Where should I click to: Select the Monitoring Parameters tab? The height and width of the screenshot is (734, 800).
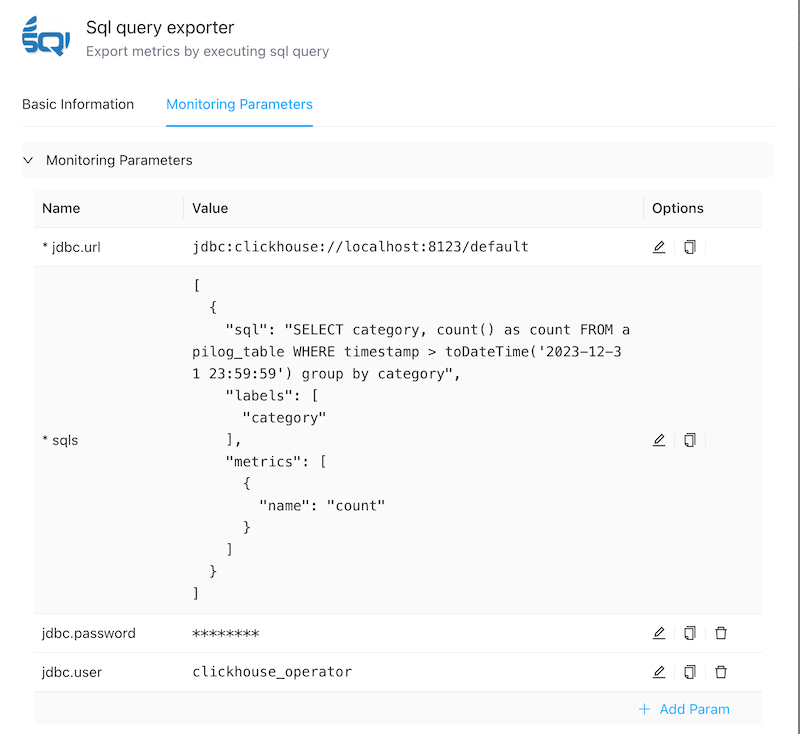coord(239,104)
